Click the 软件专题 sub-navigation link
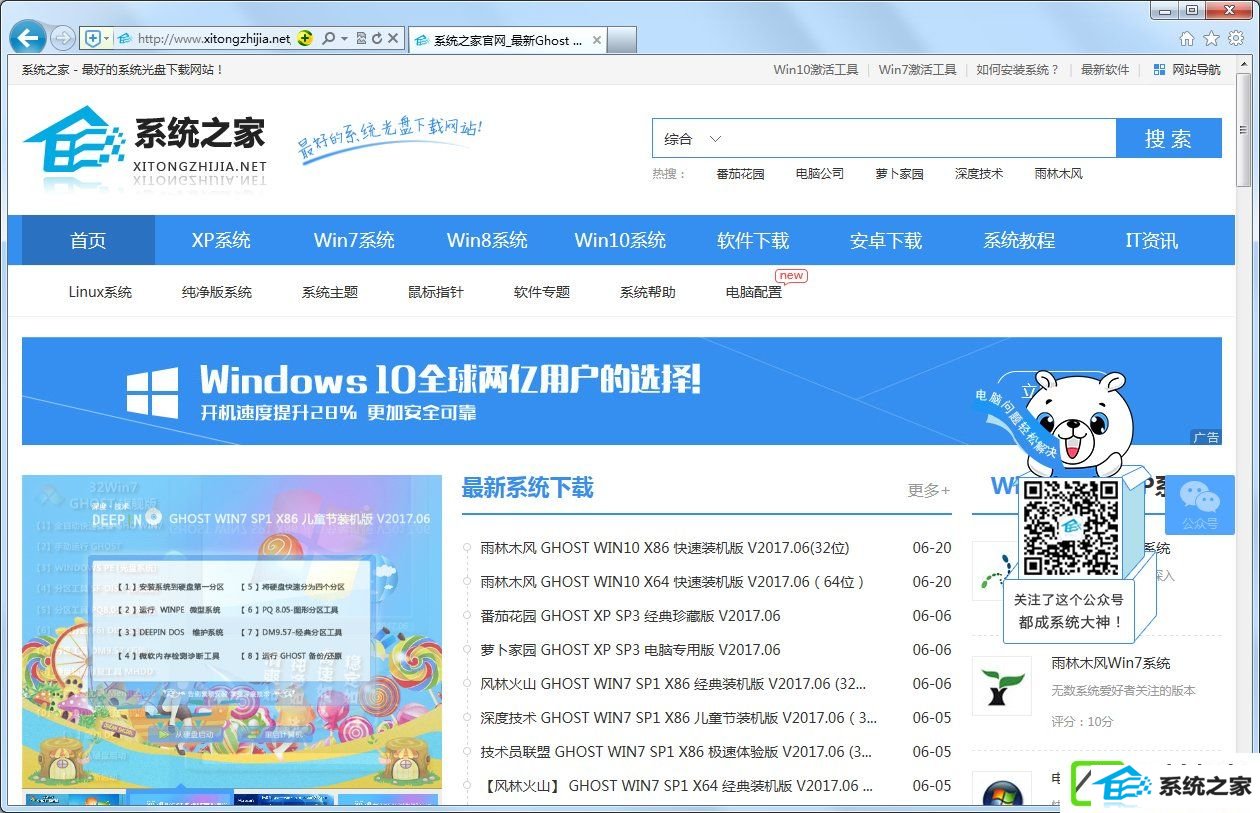Screen dimensions: 1260x813 pos(542,292)
